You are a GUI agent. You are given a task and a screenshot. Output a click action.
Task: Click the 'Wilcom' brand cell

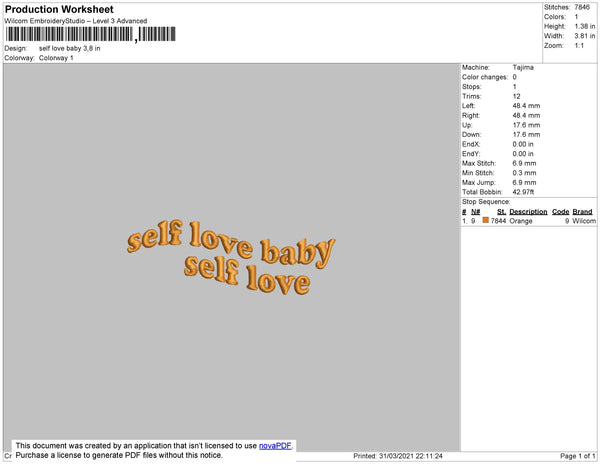click(584, 221)
